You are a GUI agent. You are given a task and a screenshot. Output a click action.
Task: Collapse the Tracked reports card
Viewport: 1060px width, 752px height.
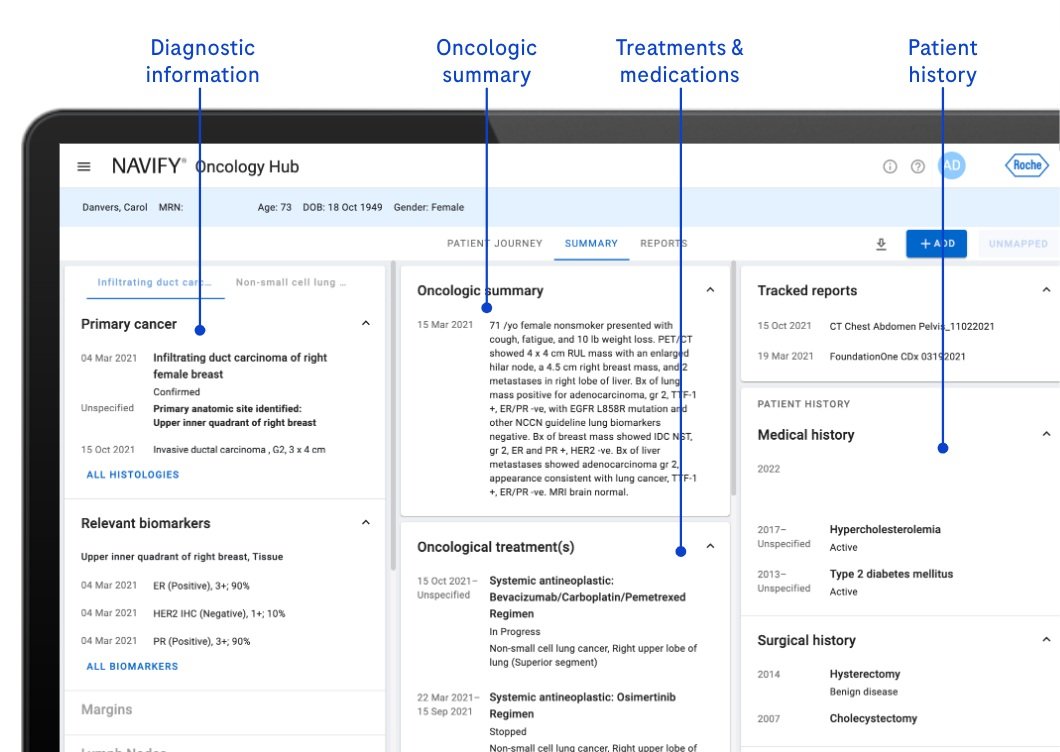(1046, 289)
